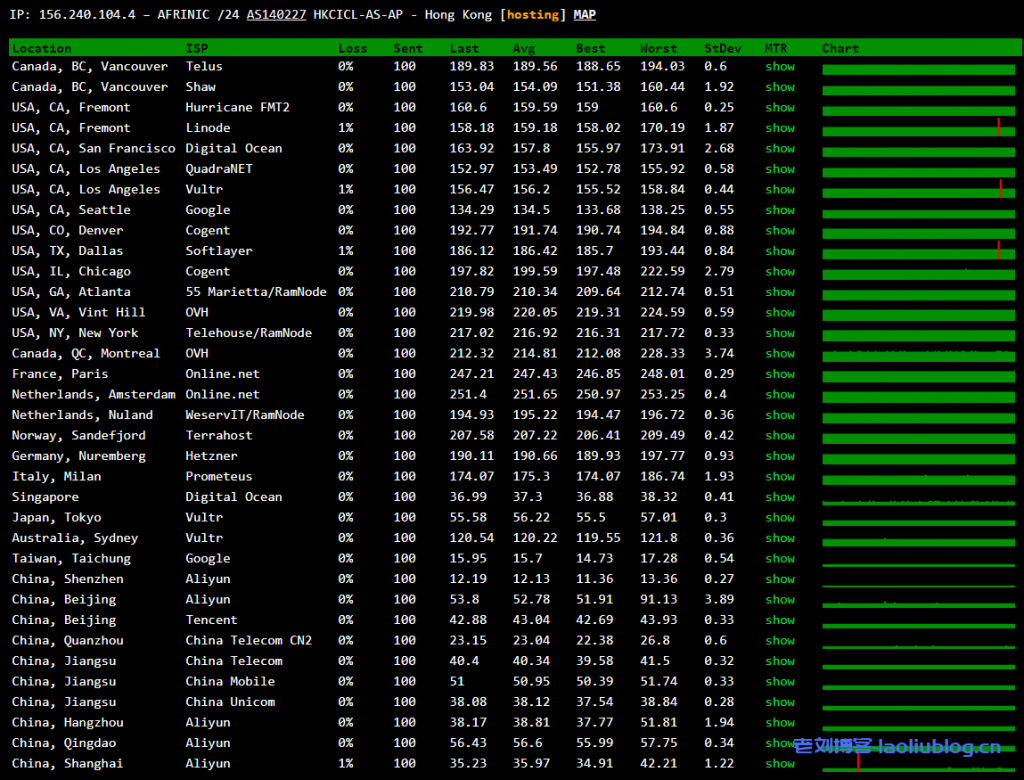Click the Location column header

[x=41, y=48]
